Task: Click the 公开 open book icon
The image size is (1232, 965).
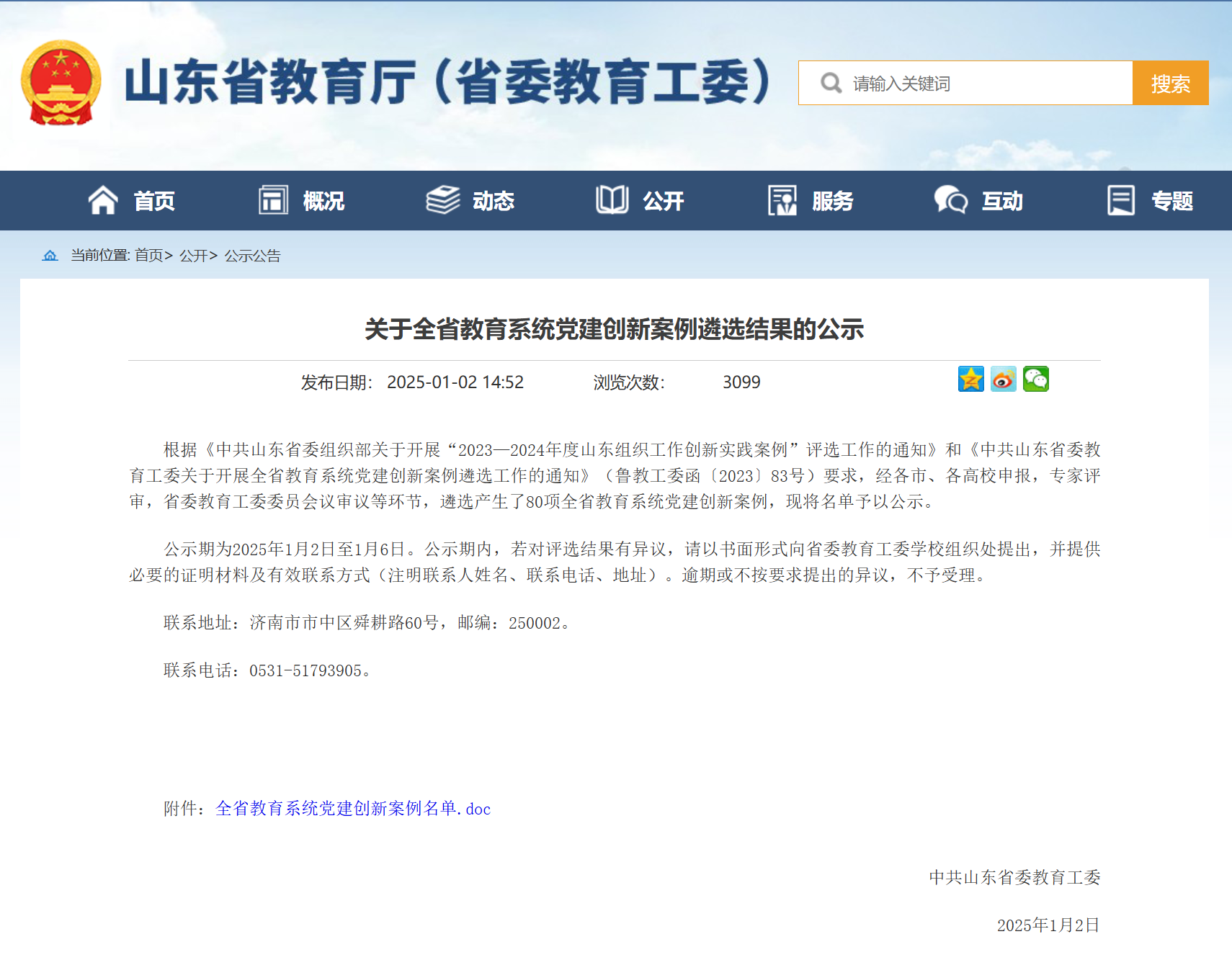Action: (x=612, y=200)
